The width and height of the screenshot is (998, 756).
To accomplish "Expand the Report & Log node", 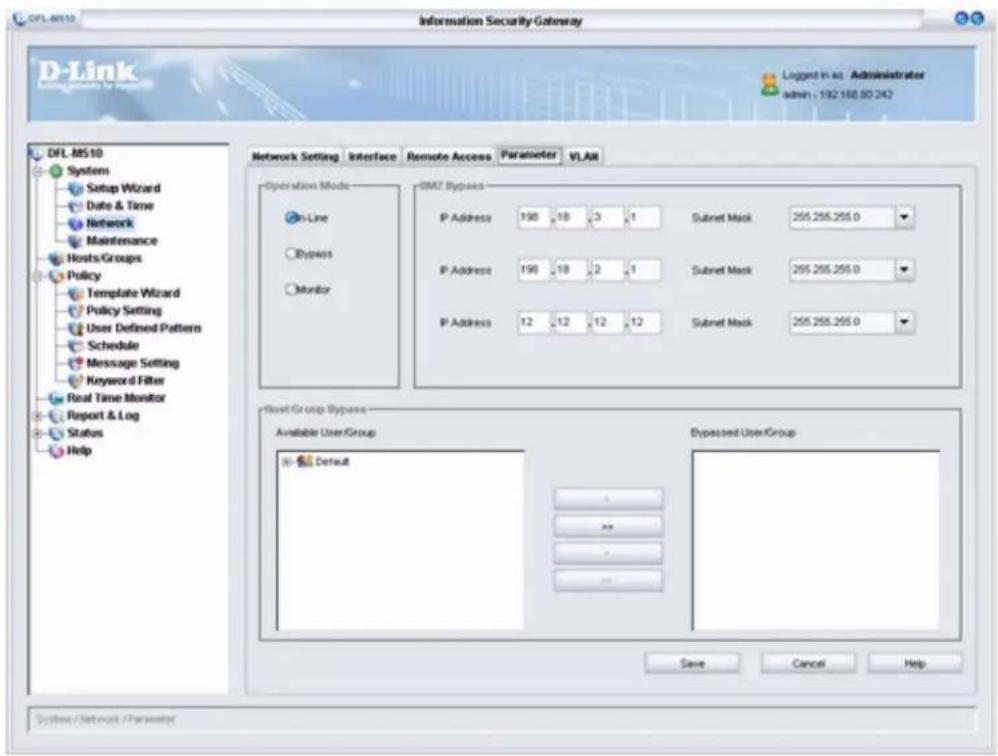I will (x=38, y=416).
